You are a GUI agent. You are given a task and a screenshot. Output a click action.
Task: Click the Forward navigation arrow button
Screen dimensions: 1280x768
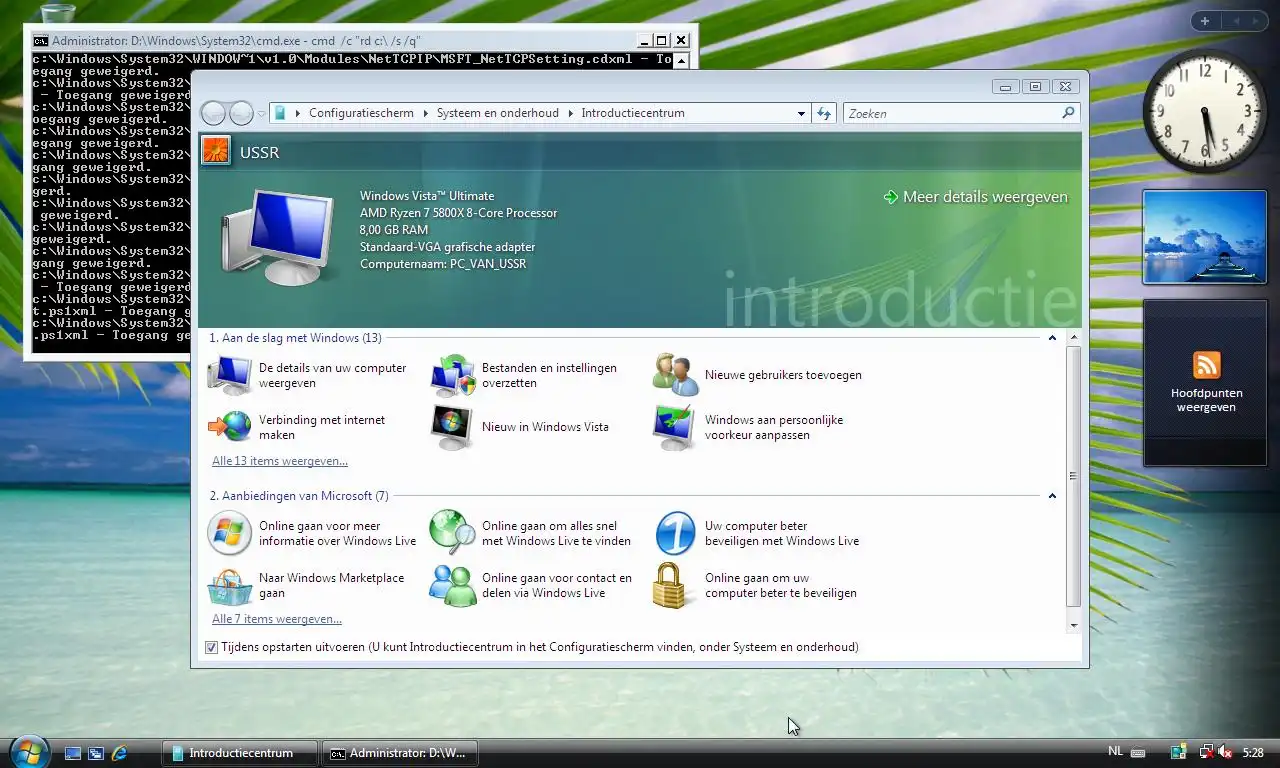tap(241, 113)
